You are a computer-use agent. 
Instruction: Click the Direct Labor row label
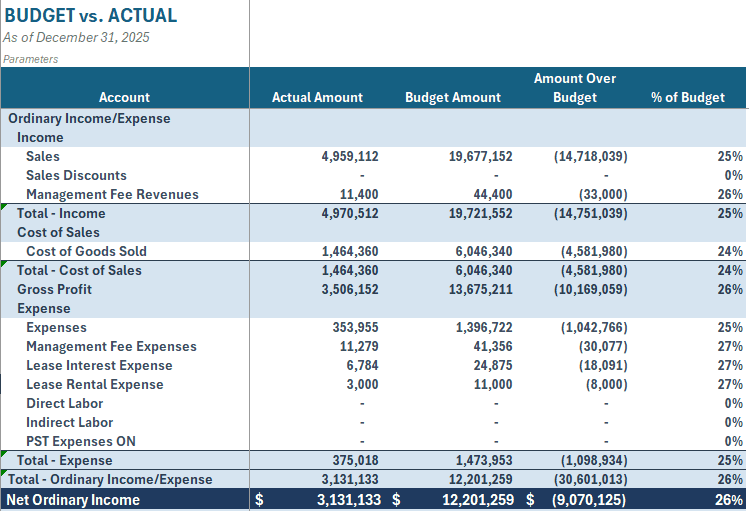click(x=64, y=404)
